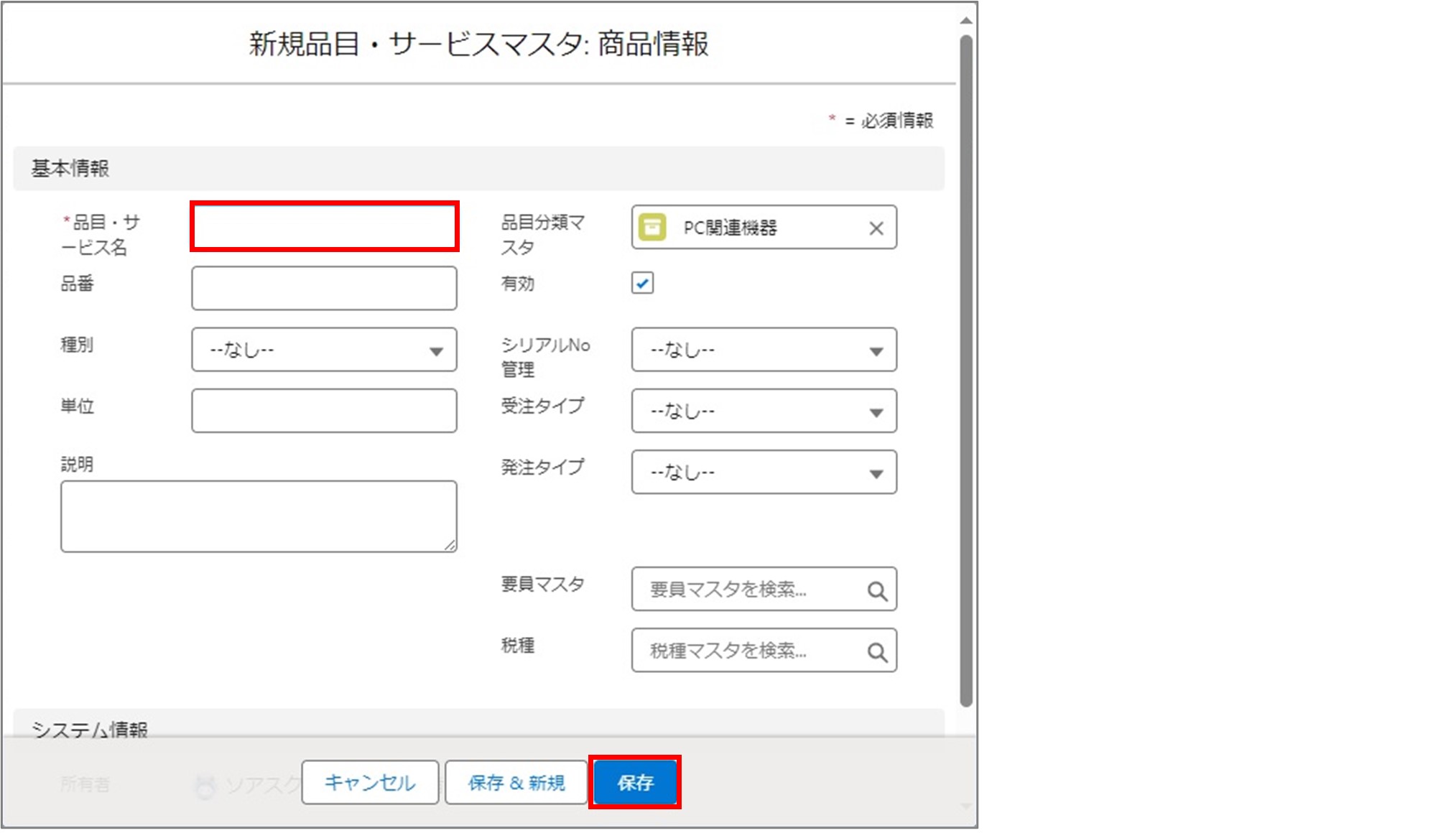Remove PC関連機器 with the X icon
The image size is (1456, 833).
click(x=876, y=228)
